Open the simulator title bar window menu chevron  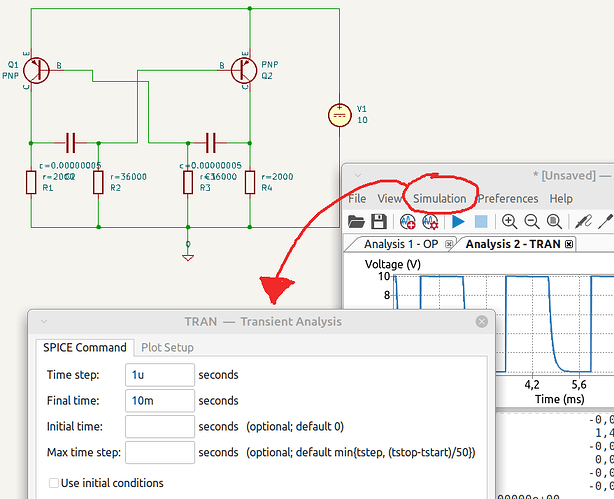(x=358, y=175)
